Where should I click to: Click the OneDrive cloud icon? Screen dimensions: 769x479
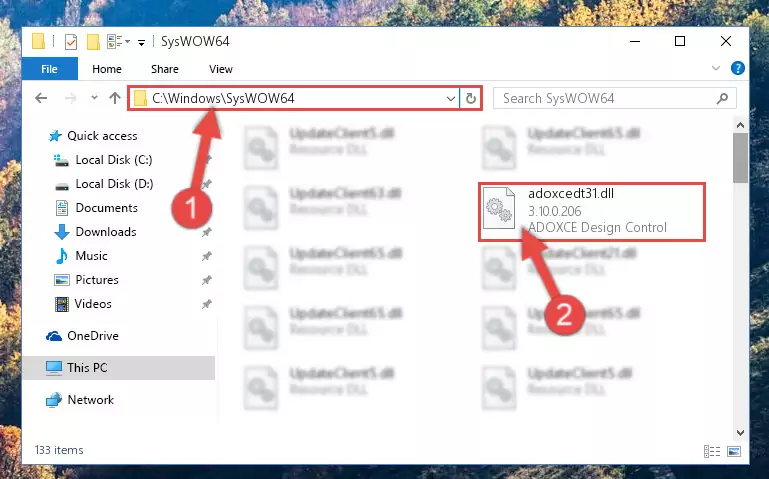53,336
